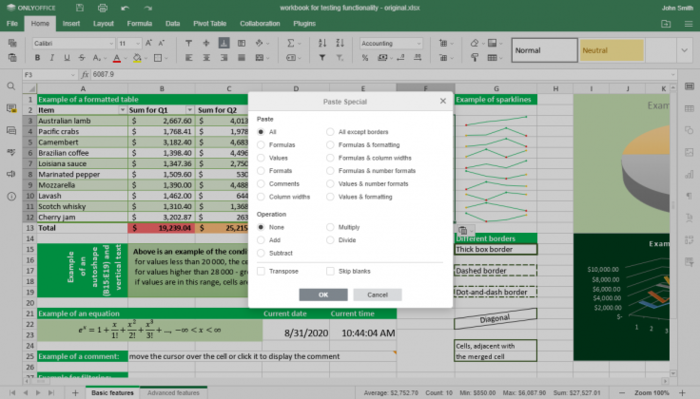Toggle italic formatting
This screenshot has height=399, width=700.
[52, 58]
